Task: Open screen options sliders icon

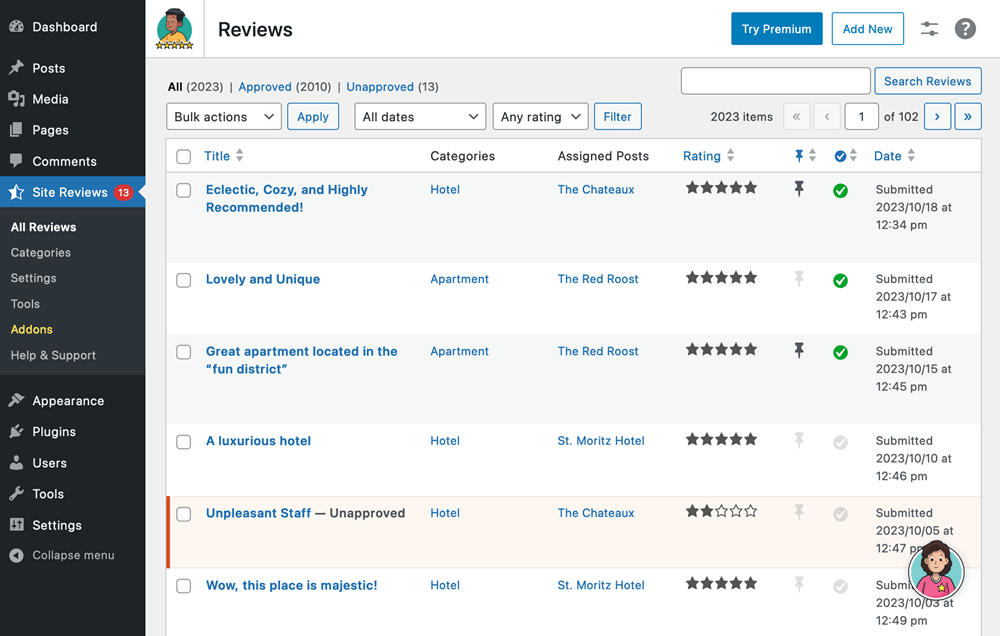Action: 929,29
